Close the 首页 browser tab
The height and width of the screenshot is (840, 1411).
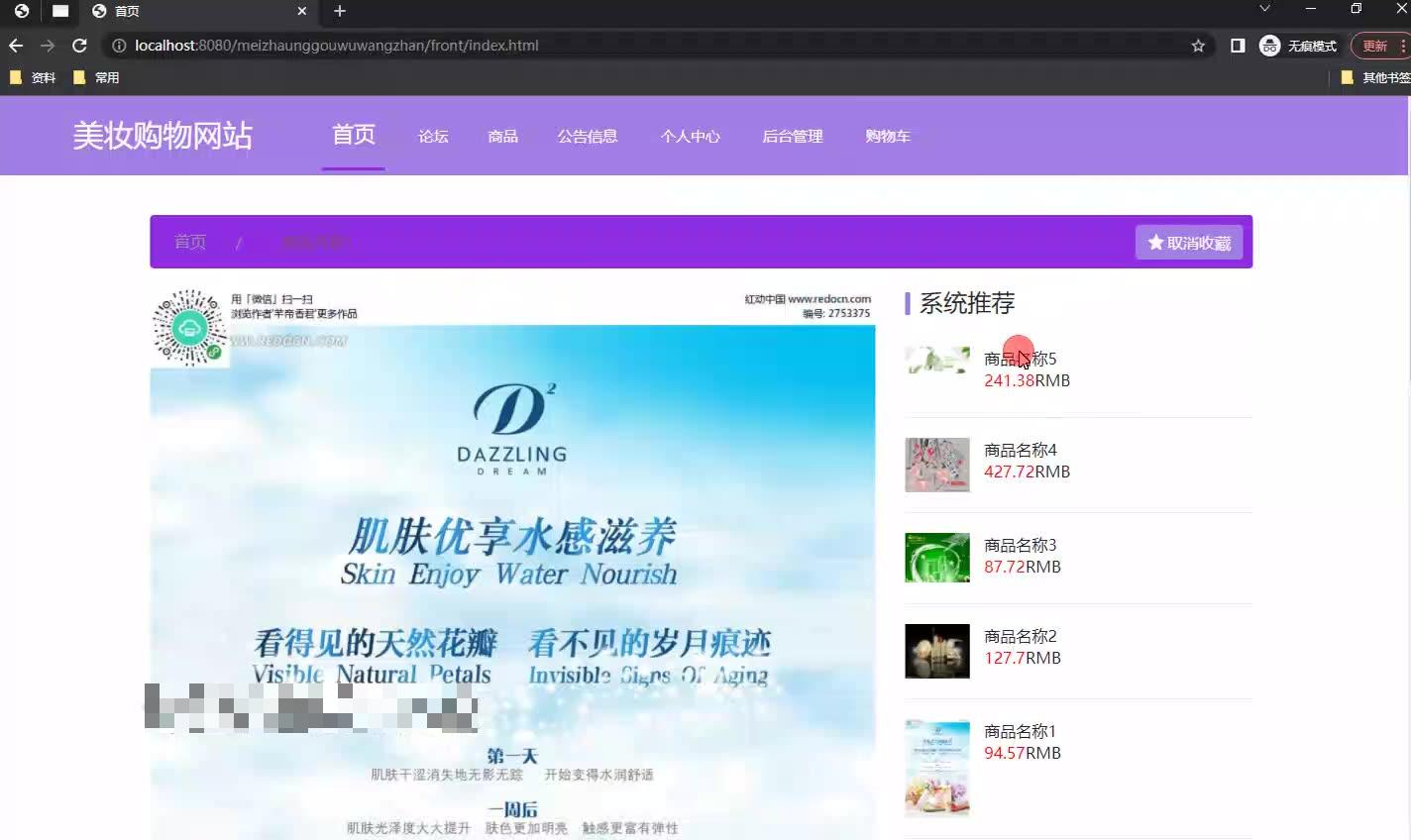302,11
